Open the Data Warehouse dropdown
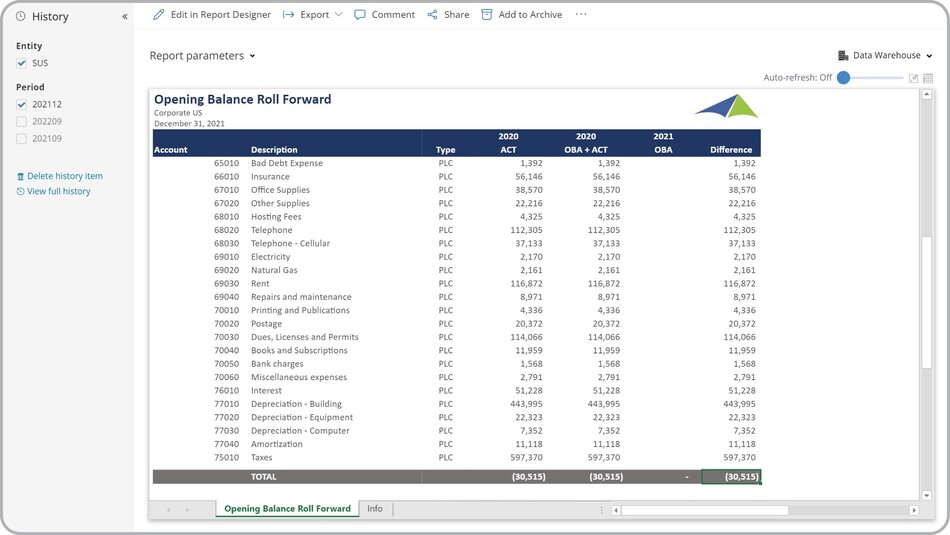Image resolution: width=950 pixels, height=535 pixels. 886,56
